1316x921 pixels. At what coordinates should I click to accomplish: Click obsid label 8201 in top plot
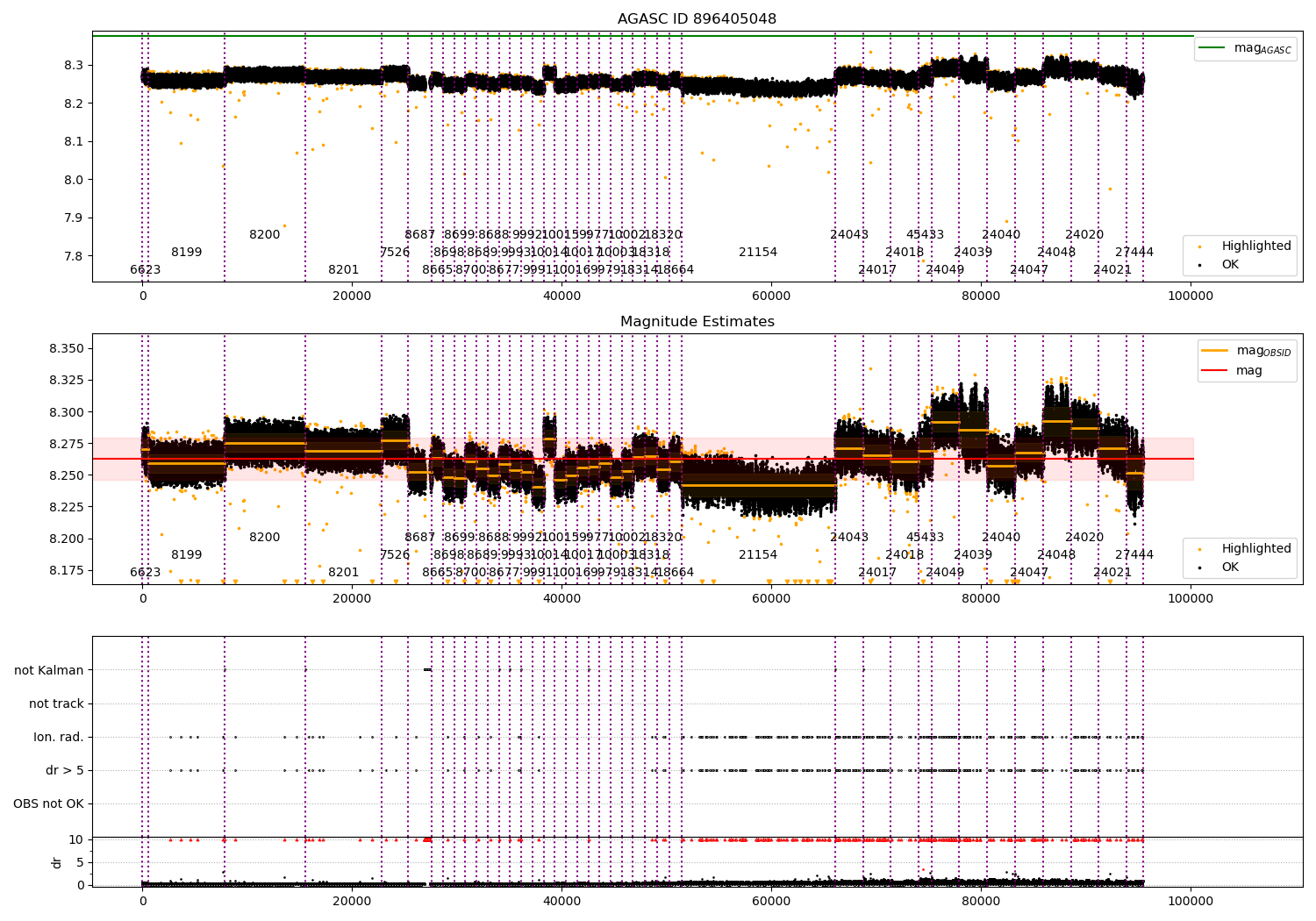pos(344,269)
